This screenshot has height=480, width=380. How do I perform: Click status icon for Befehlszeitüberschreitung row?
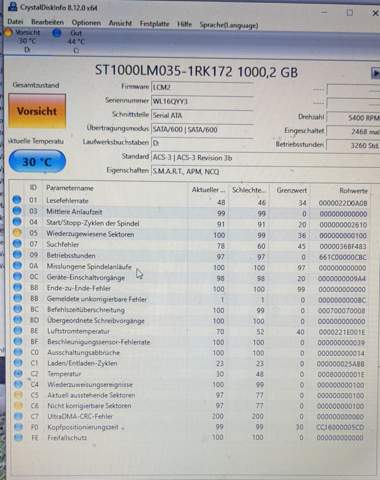pos(18,309)
